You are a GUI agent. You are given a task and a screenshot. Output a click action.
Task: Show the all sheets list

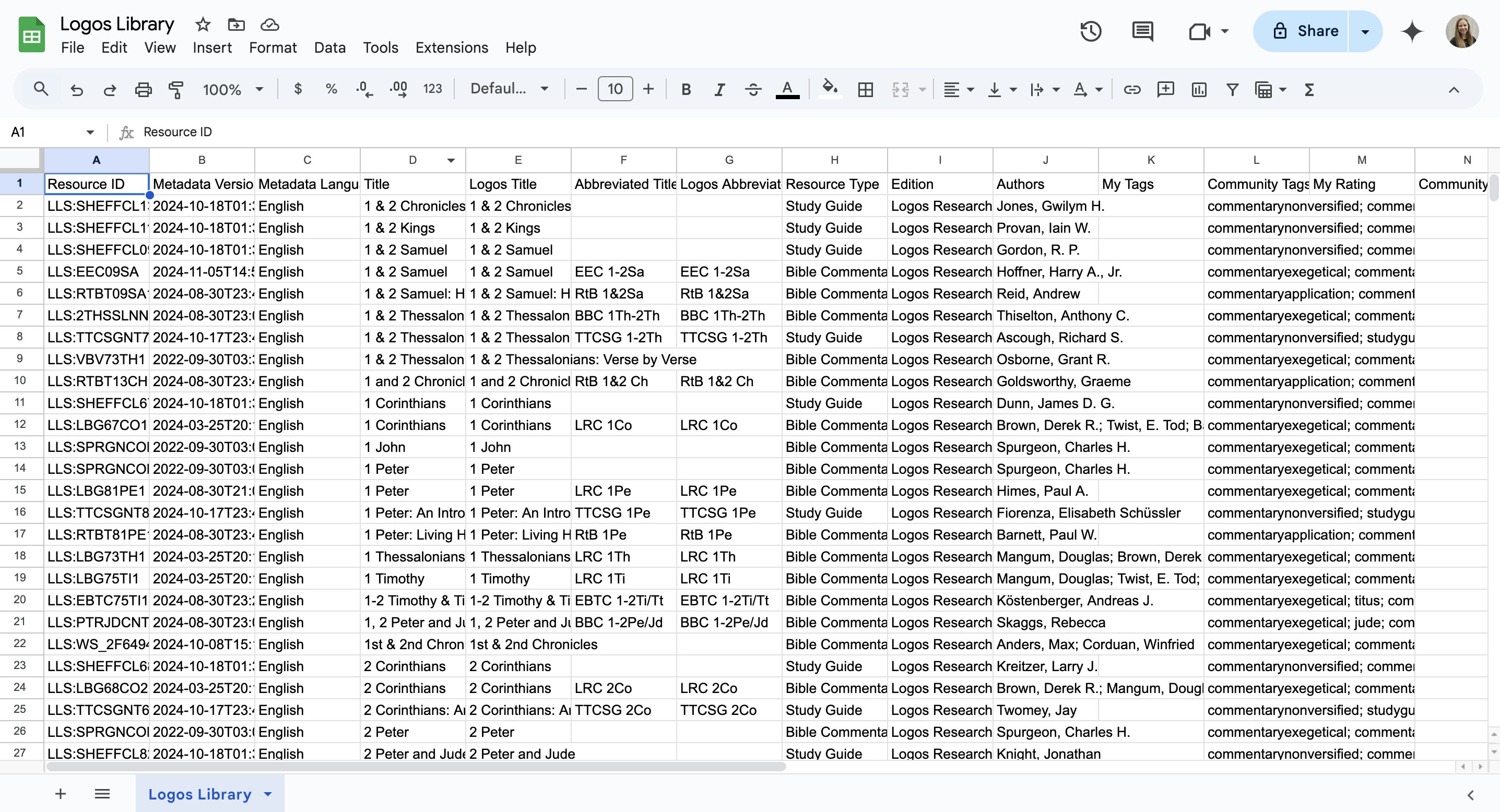tap(102, 794)
